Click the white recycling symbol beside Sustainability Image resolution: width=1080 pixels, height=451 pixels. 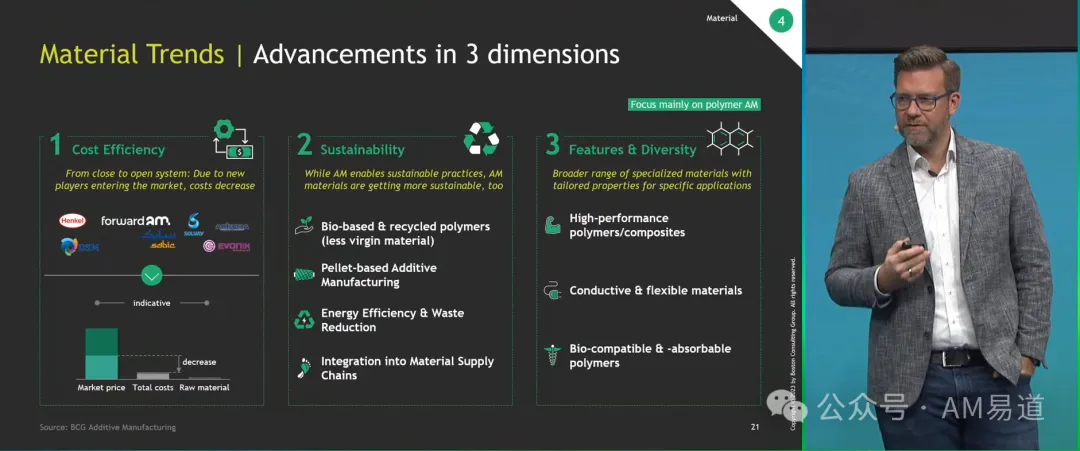(x=481, y=138)
